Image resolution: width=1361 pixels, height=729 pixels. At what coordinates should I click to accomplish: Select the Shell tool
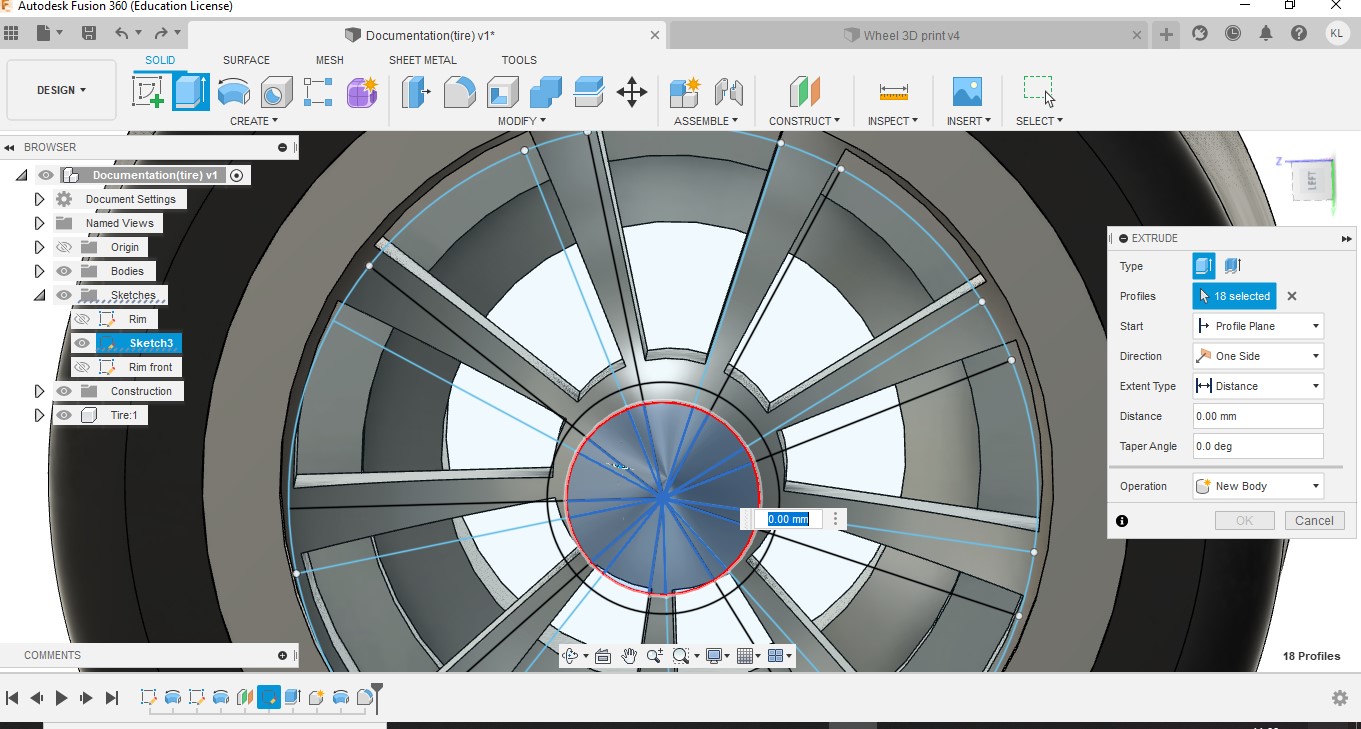click(x=502, y=92)
